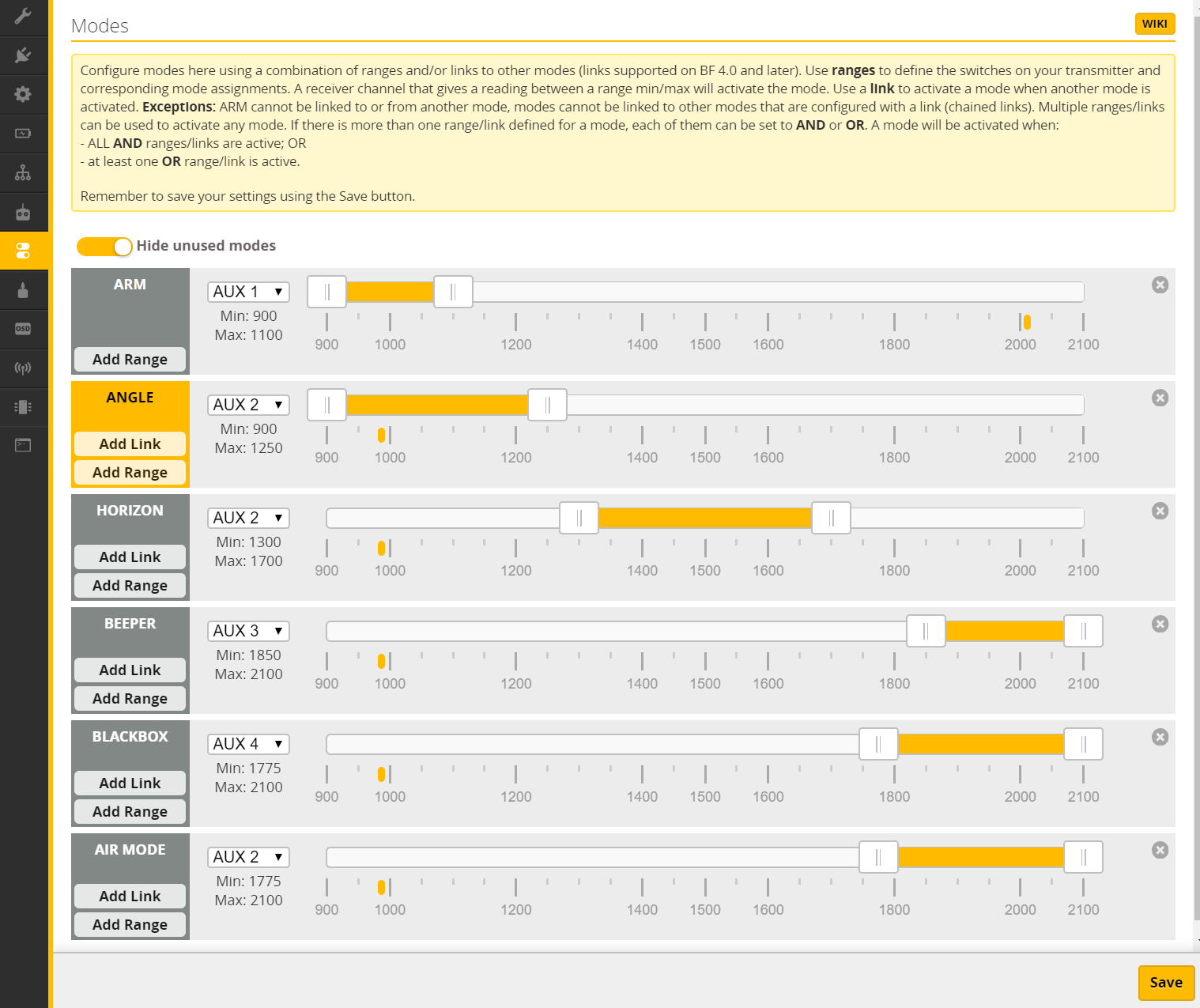Screen dimensions: 1200x1008
Task: Open the PID tuning hierarchy icon tab
Action: 23,172
